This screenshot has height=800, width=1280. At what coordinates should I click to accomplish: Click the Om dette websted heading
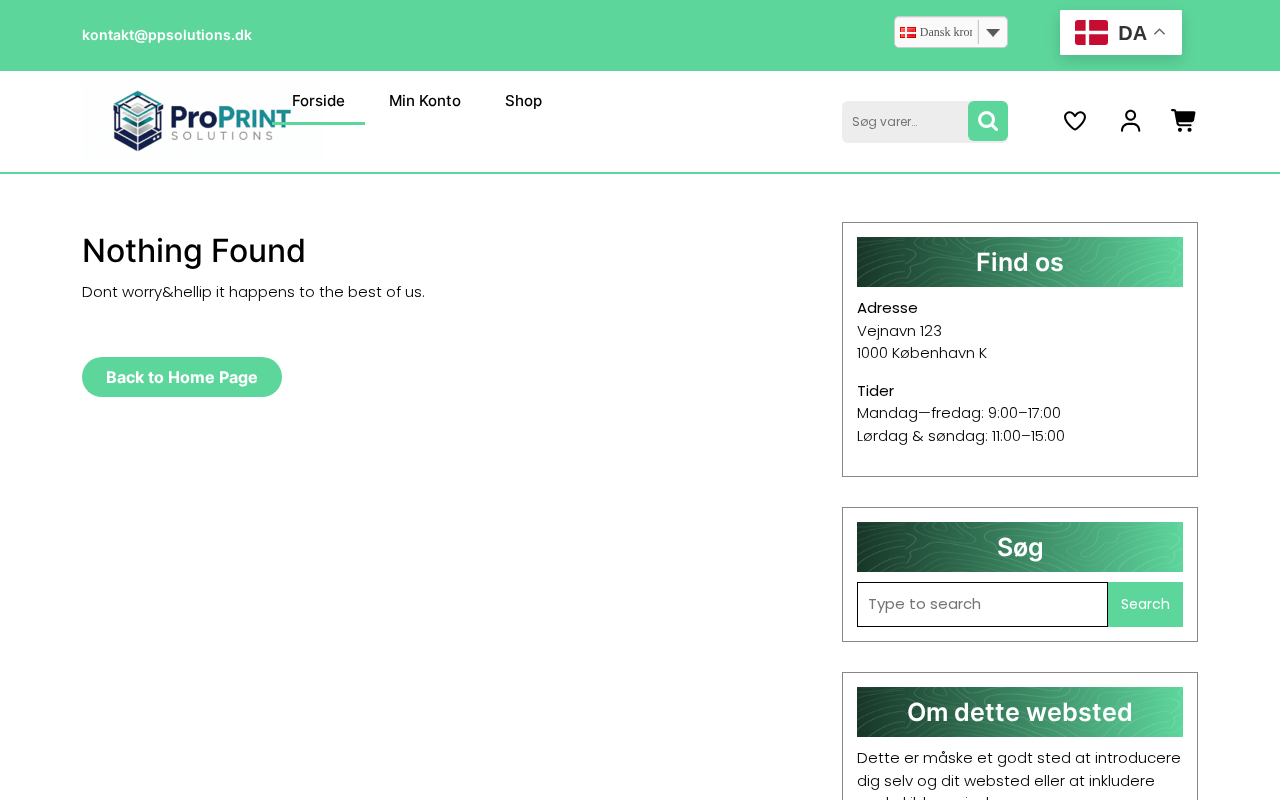click(x=1020, y=712)
